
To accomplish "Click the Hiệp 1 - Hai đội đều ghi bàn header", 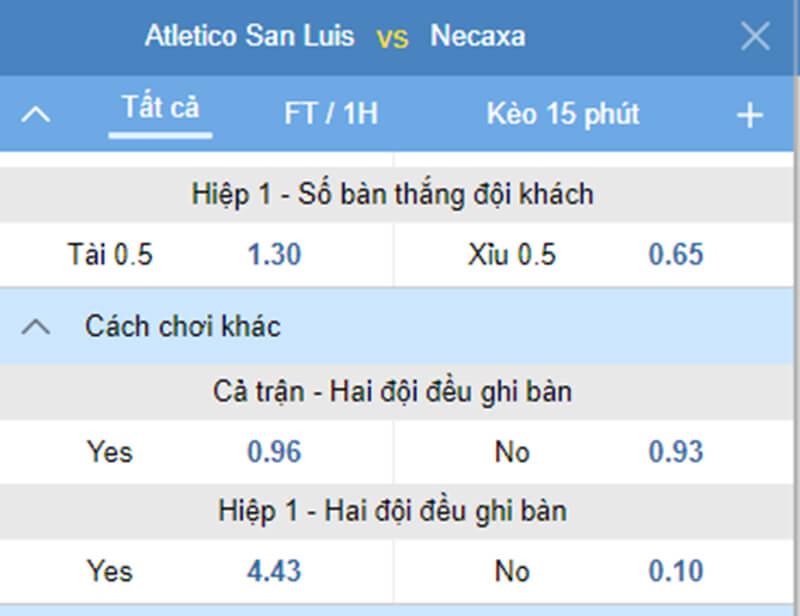I will click(392, 511).
